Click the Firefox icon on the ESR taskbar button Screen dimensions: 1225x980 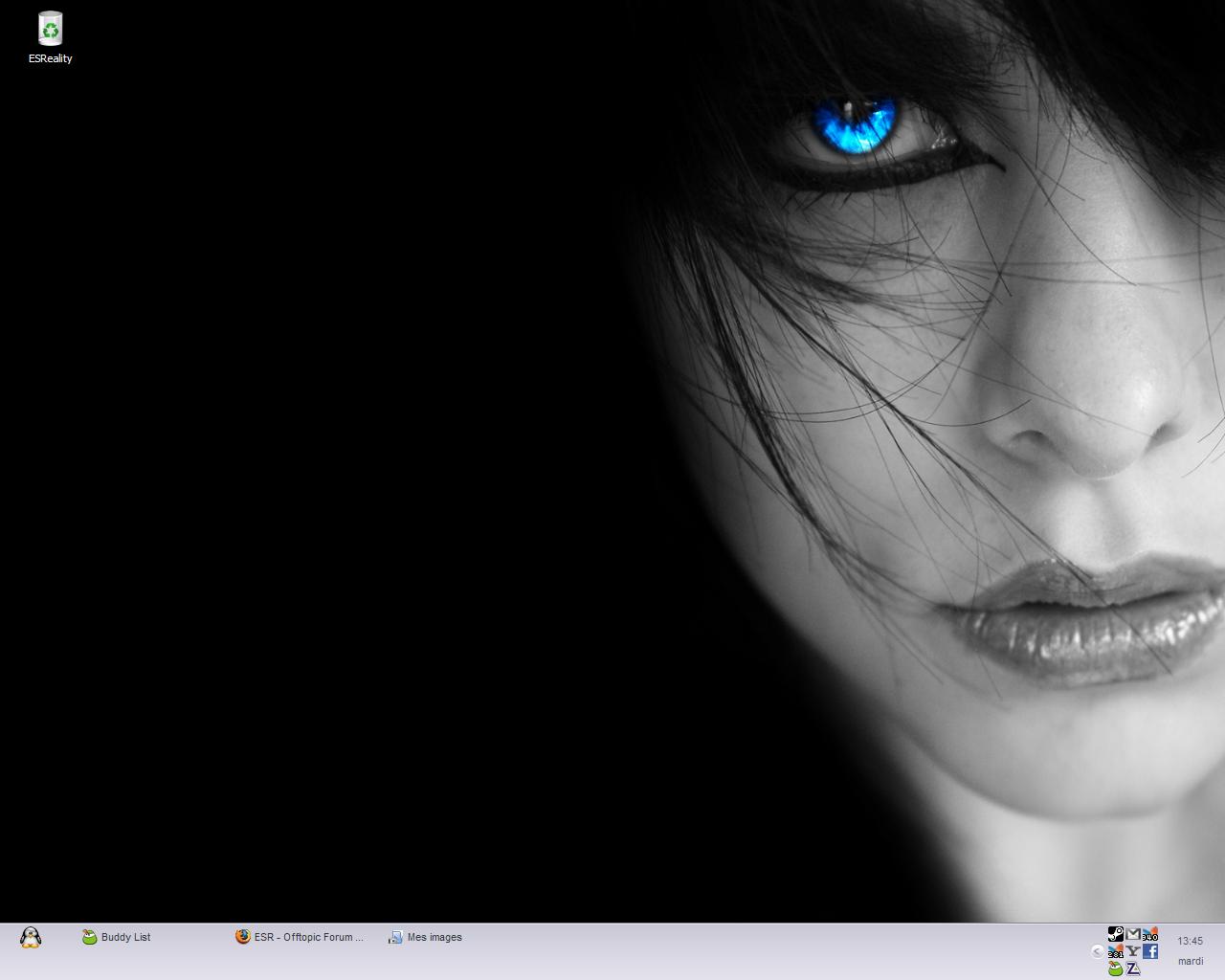(243, 937)
